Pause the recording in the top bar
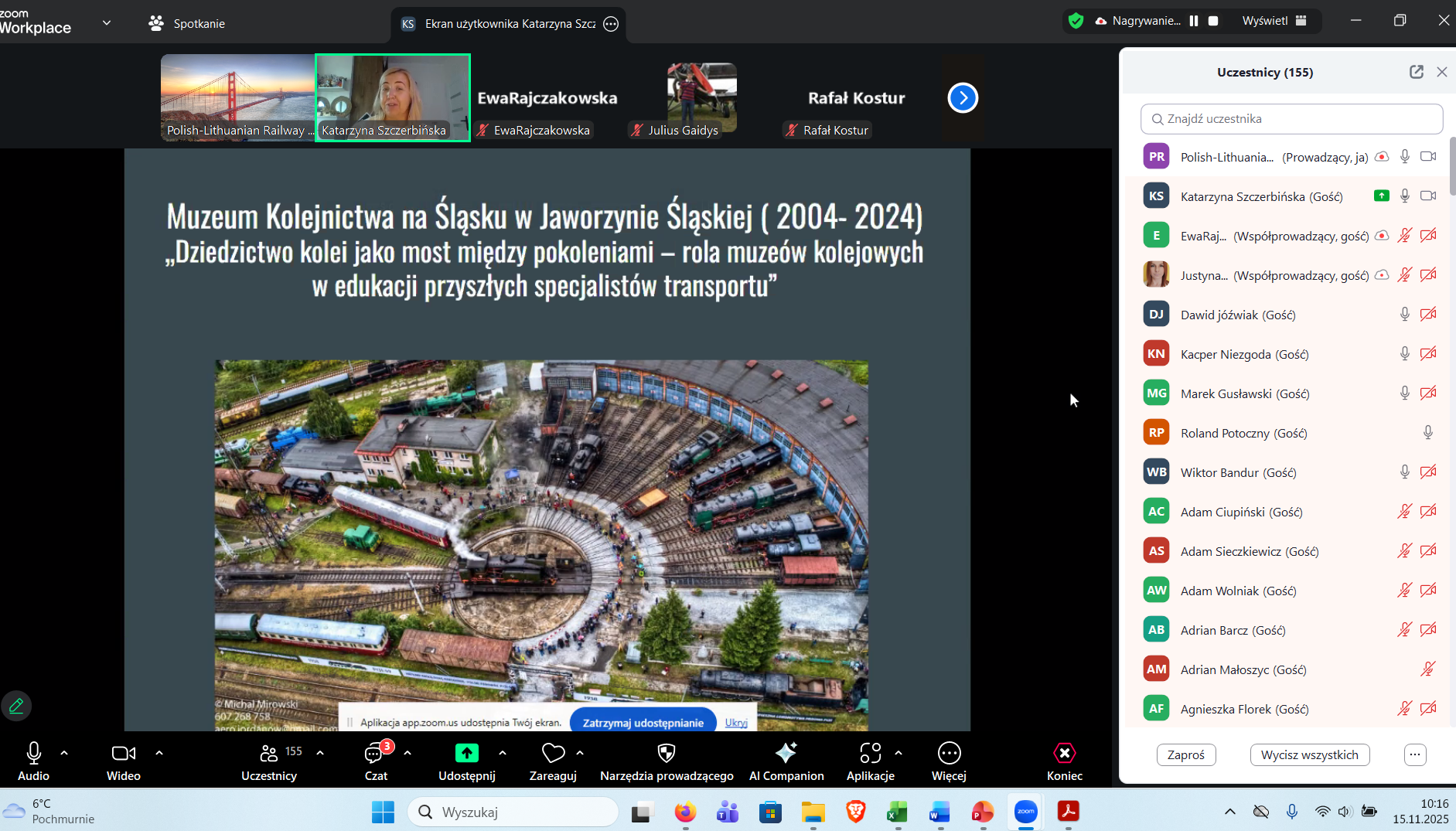Viewport: 1456px width, 831px height. [1194, 21]
